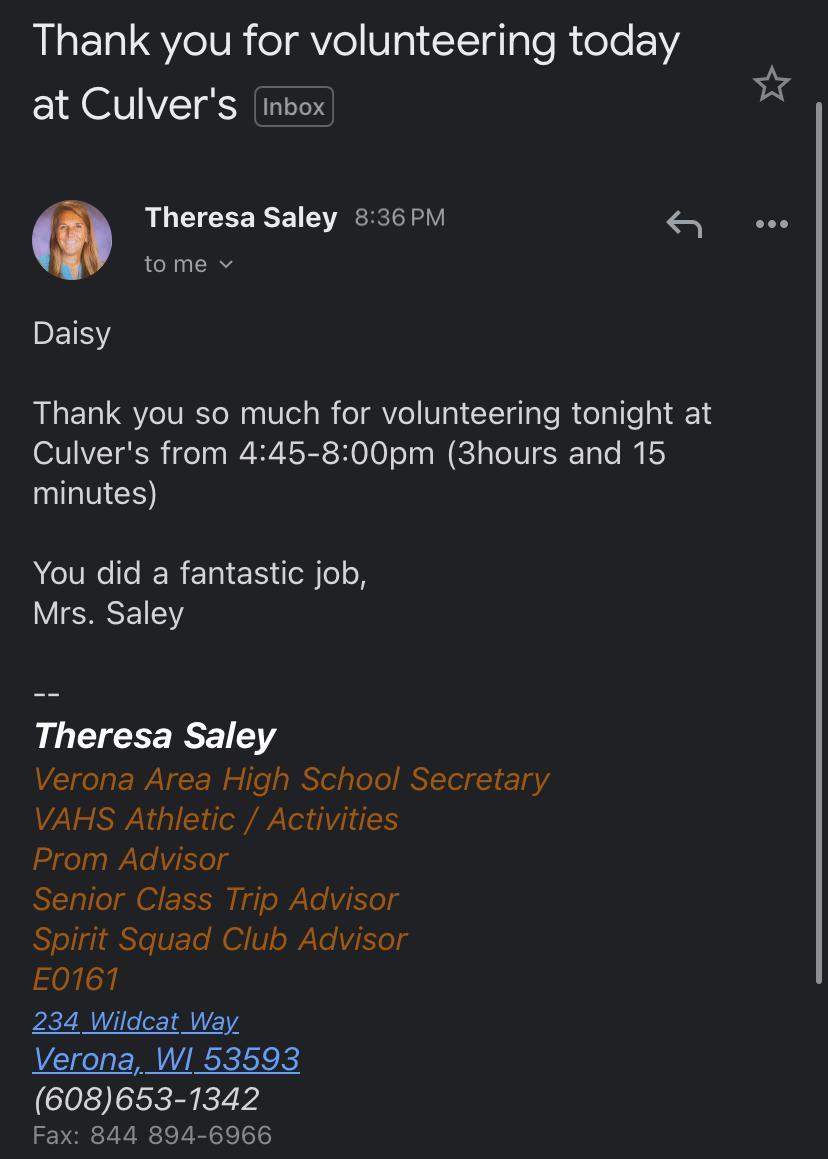Star this email from Theresa Saley
This screenshot has width=828, height=1159.
(x=771, y=85)
